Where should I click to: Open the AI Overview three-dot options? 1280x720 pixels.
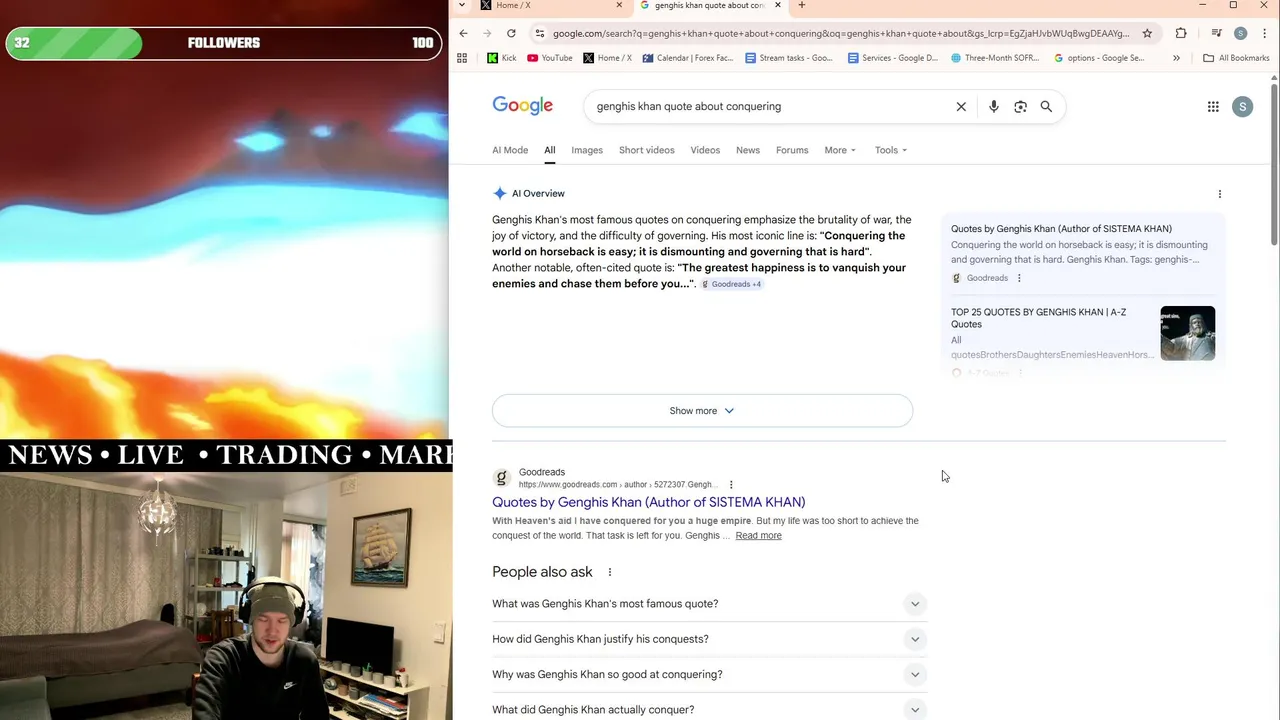1219,194
